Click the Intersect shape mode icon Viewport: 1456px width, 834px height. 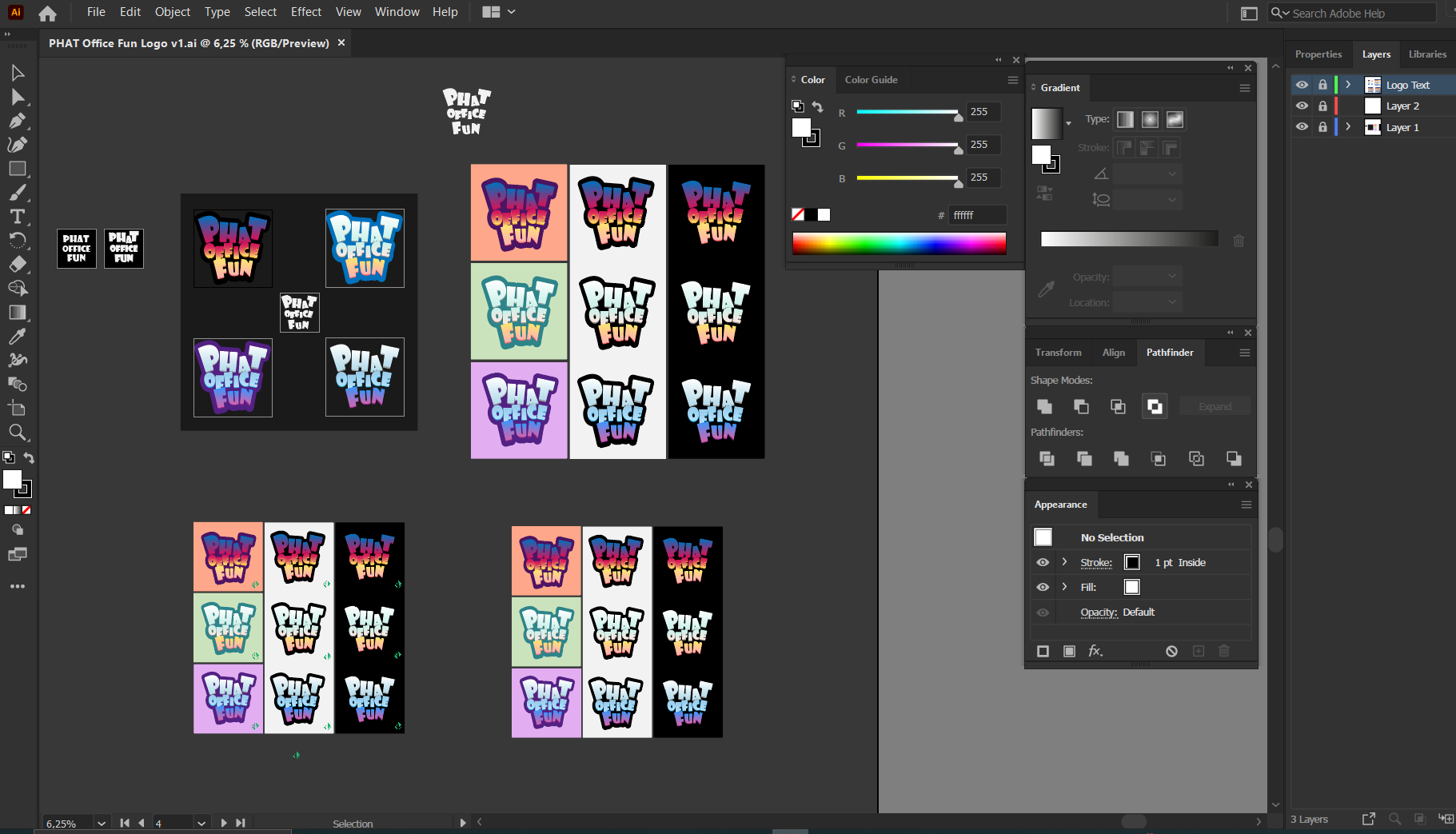1118,406
